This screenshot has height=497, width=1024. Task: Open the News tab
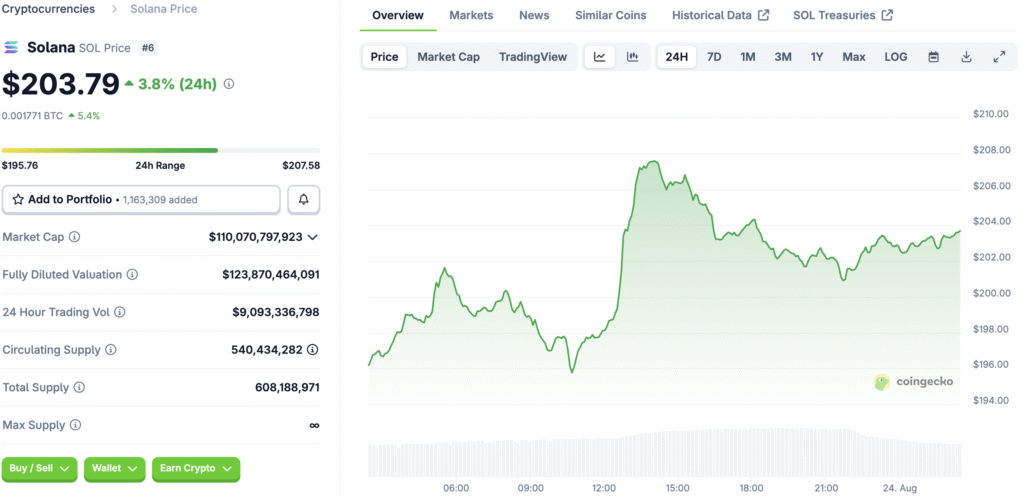point(534,15)
